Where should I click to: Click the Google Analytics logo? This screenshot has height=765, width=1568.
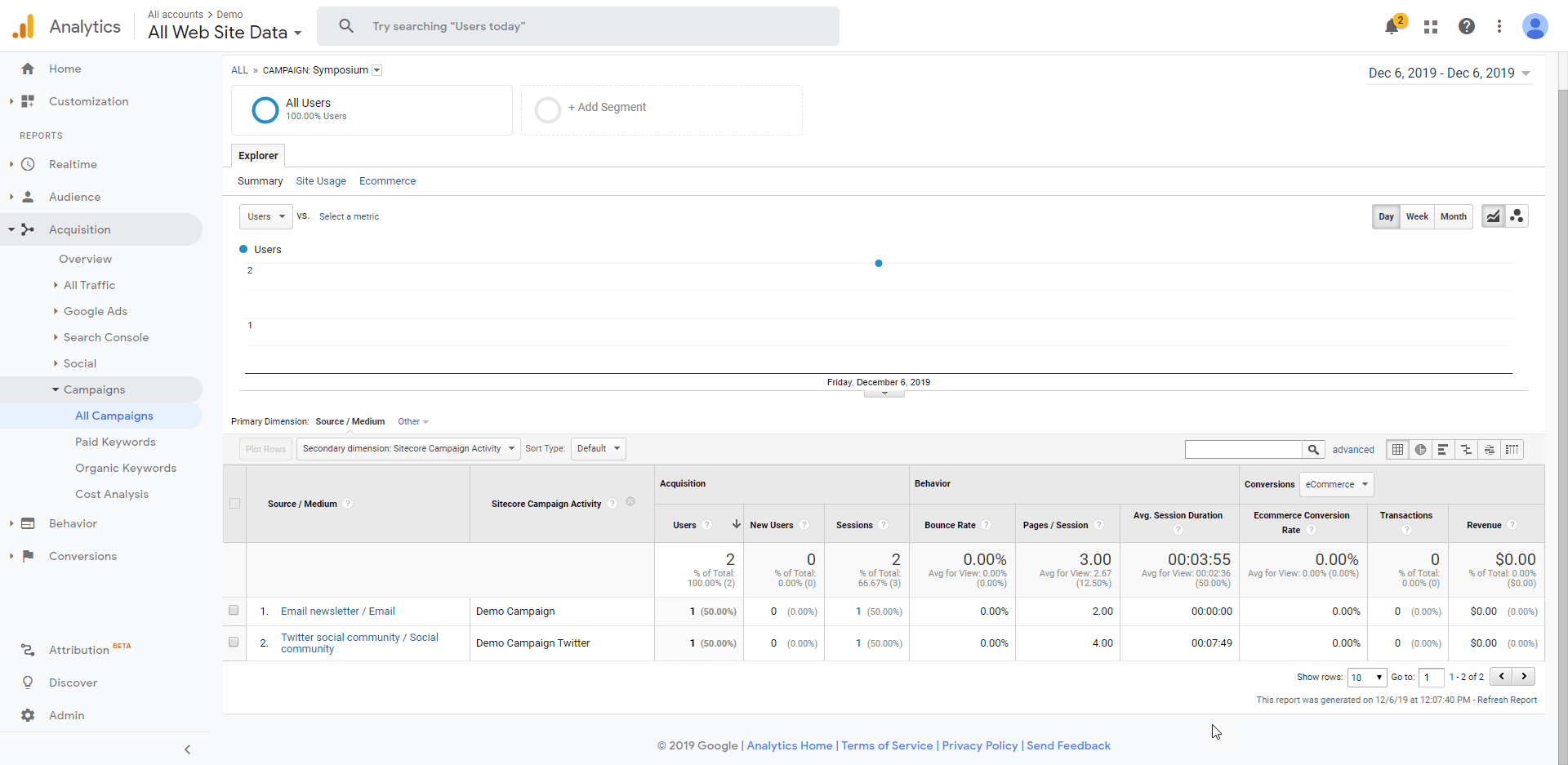(x=24, y=26)
